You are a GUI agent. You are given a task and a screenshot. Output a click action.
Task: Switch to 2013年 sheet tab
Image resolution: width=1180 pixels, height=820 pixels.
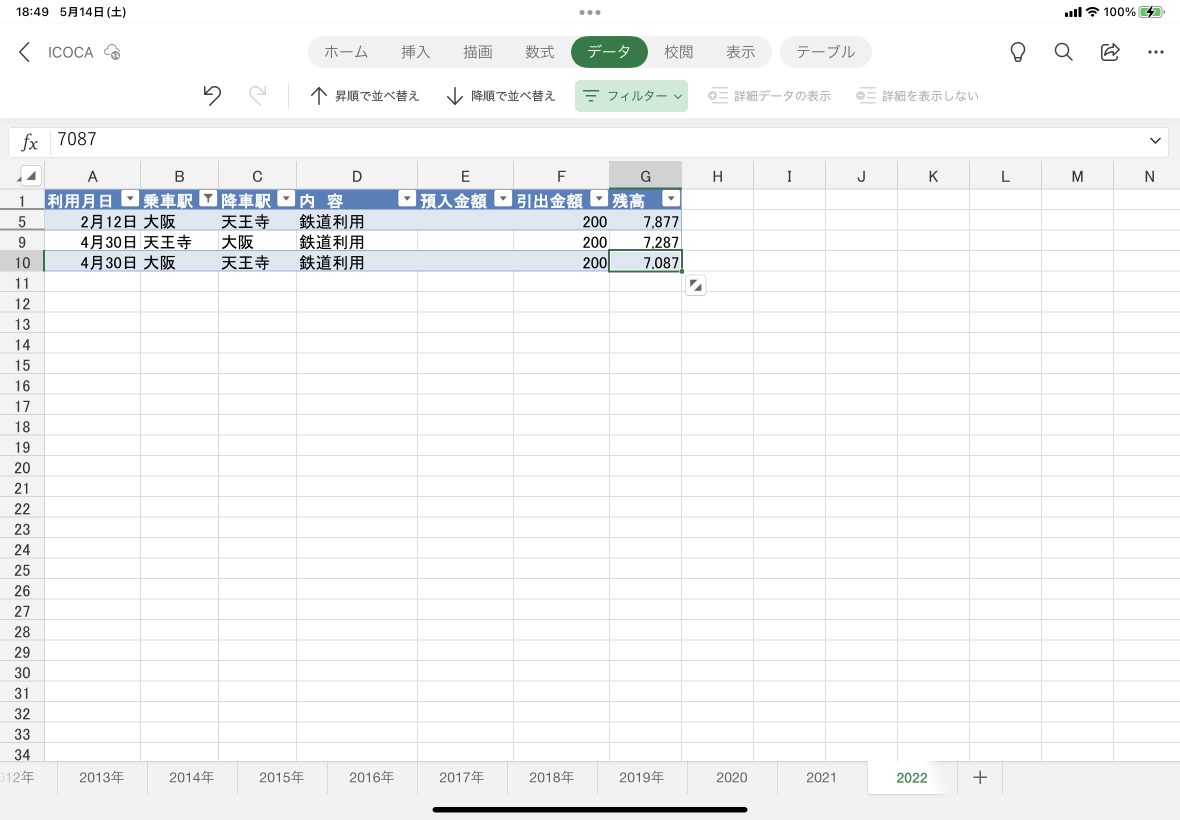pyautogui.click(x=102, y=777)
